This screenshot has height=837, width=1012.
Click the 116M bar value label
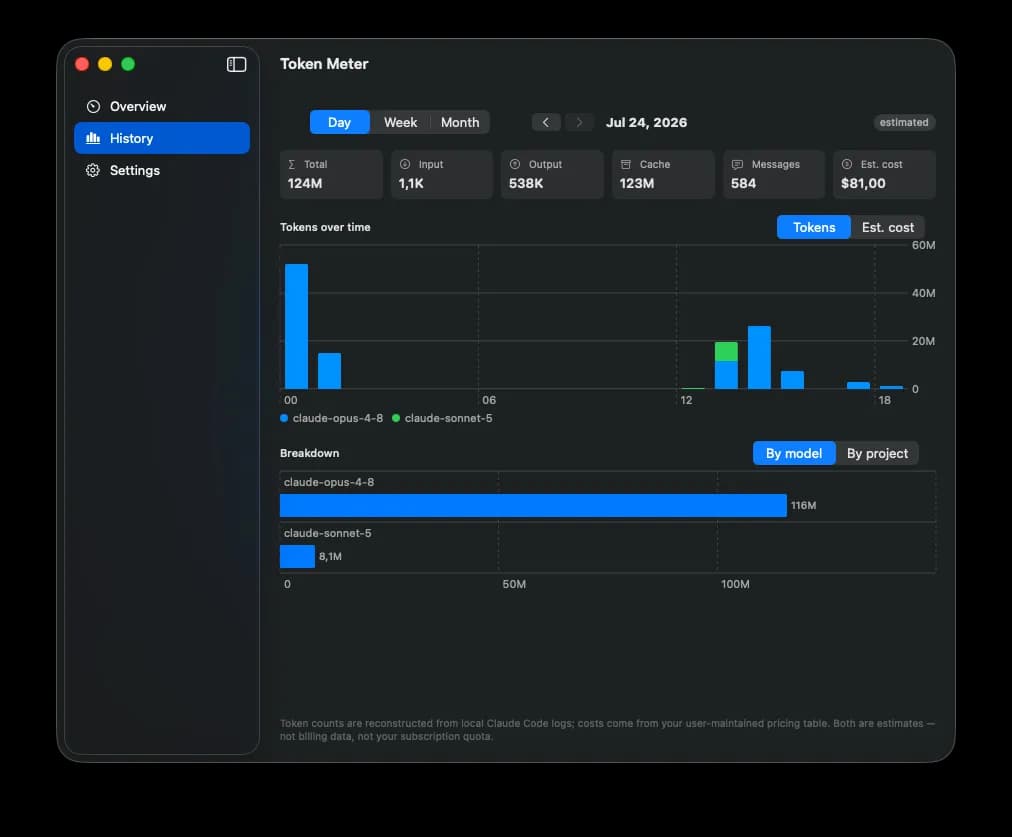coord(804,505)
